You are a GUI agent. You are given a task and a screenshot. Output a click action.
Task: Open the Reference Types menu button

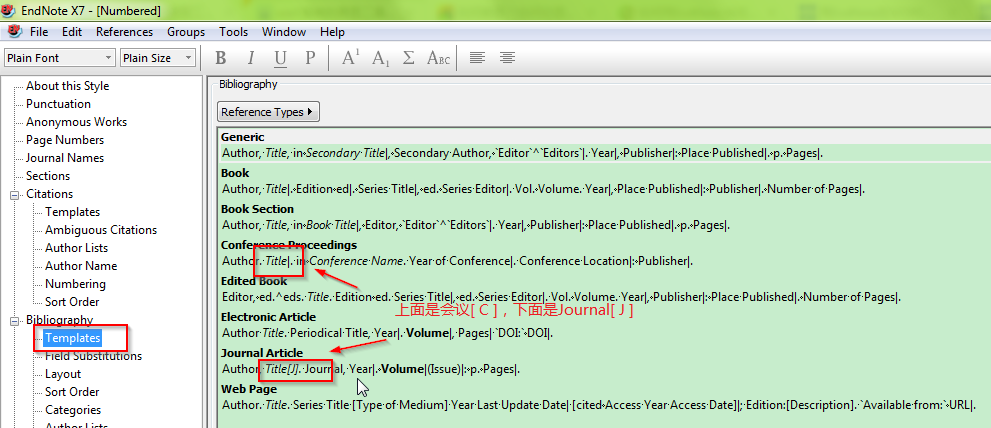tap(268, 112)
